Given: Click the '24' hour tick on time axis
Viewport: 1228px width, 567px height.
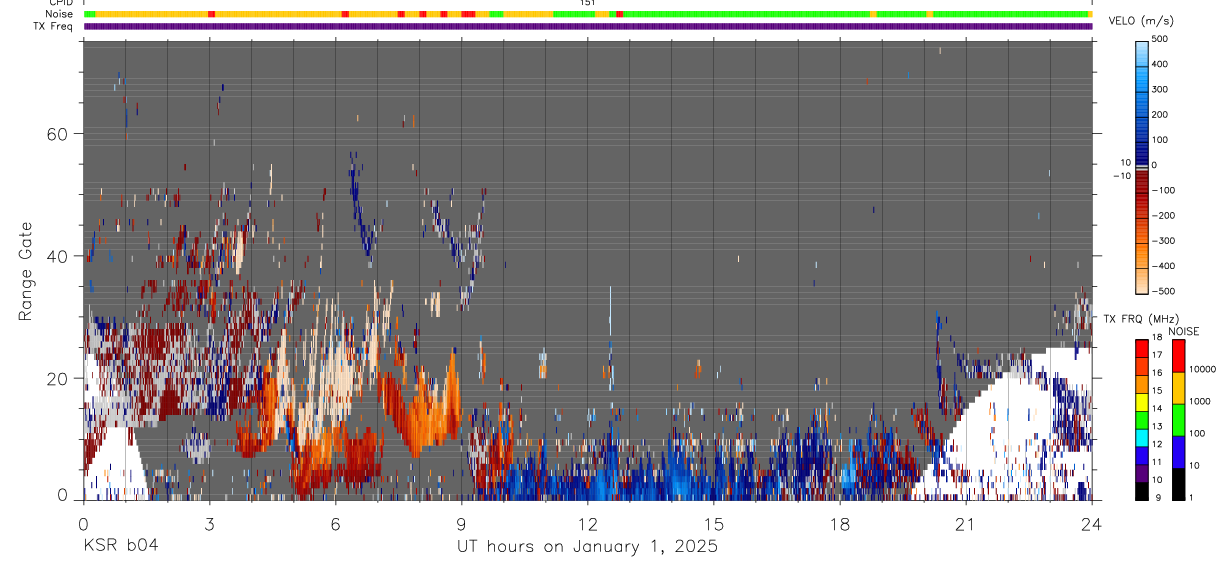Looking at the screenshot, I should pyautogui.click(x=1092, y=524).
